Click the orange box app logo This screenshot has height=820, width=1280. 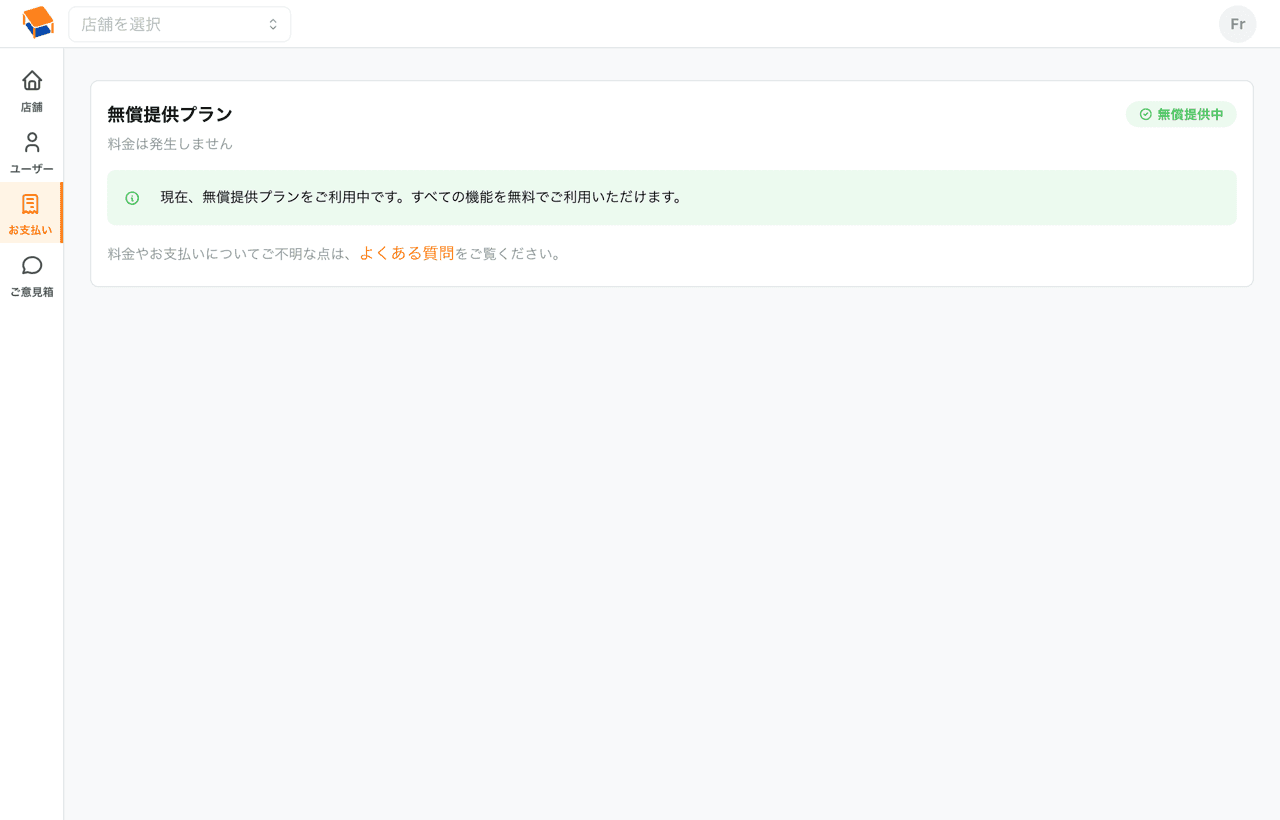point(38,23)
